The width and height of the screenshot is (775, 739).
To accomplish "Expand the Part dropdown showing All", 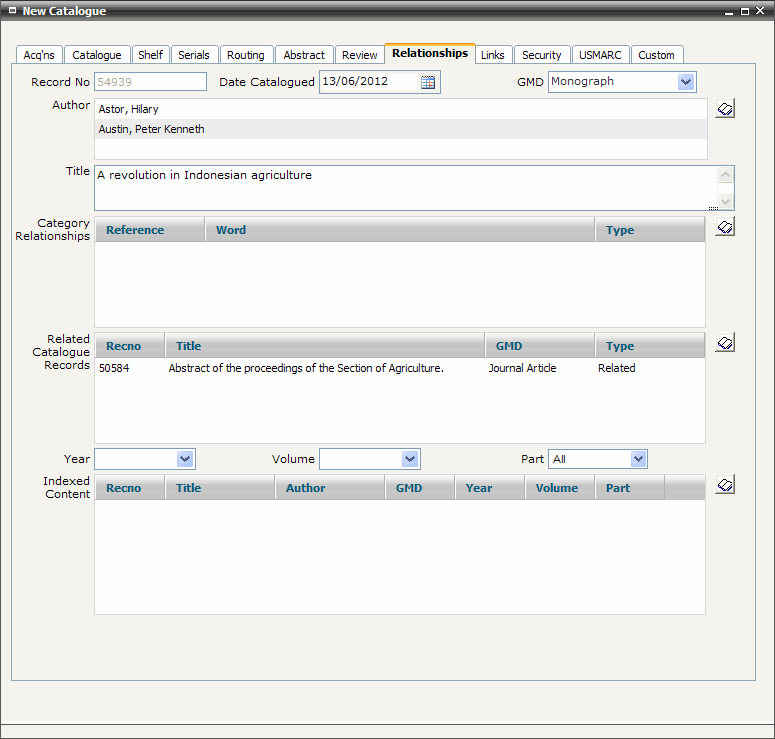I will coord(638,459).
